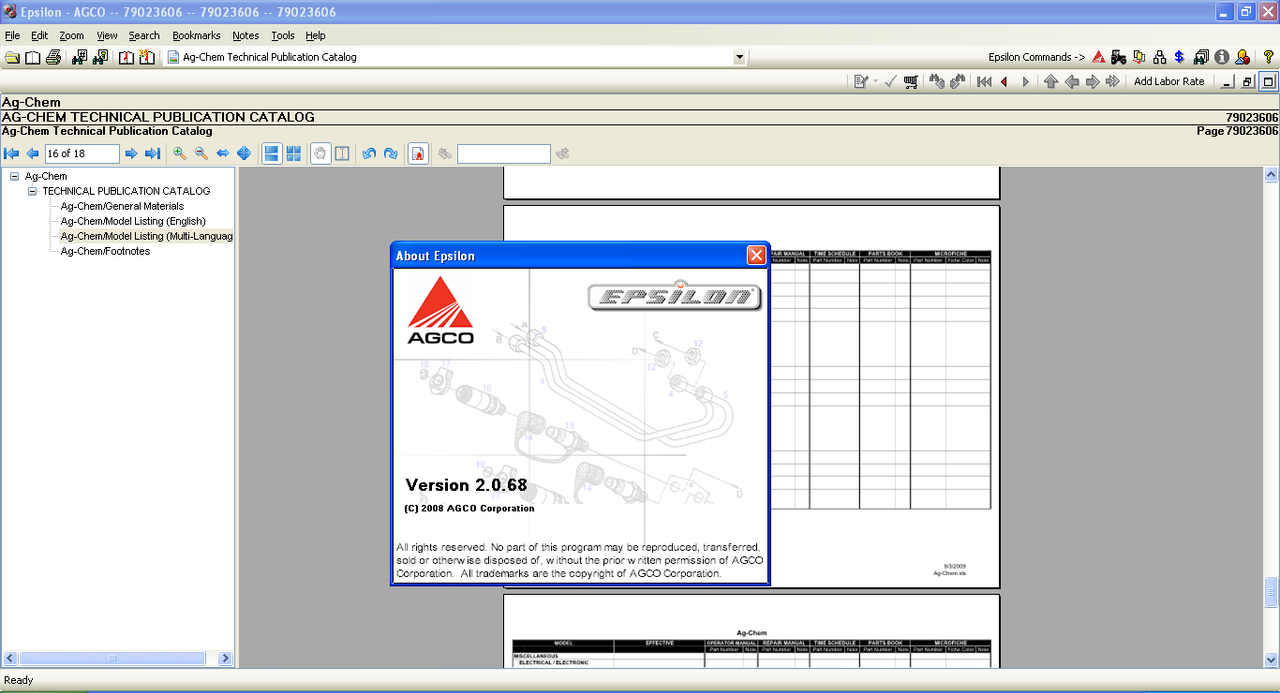Click the first binoculars search icon
The width and height of the screenshot is (1280, 693).
pos(80,57)
